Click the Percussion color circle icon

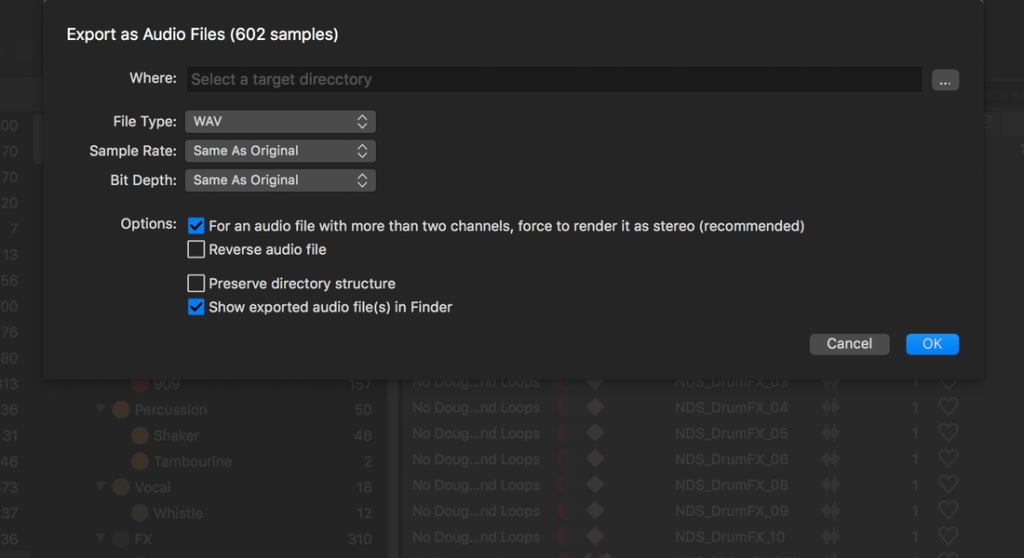tap(121, 410)
